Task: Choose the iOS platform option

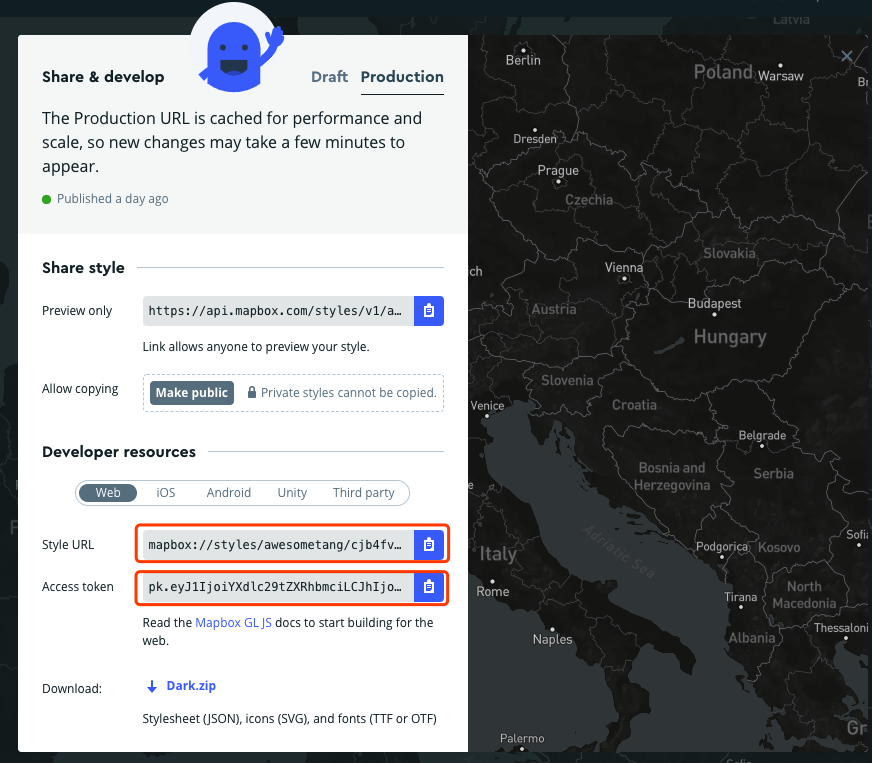Action: click(x=166, y=493)
